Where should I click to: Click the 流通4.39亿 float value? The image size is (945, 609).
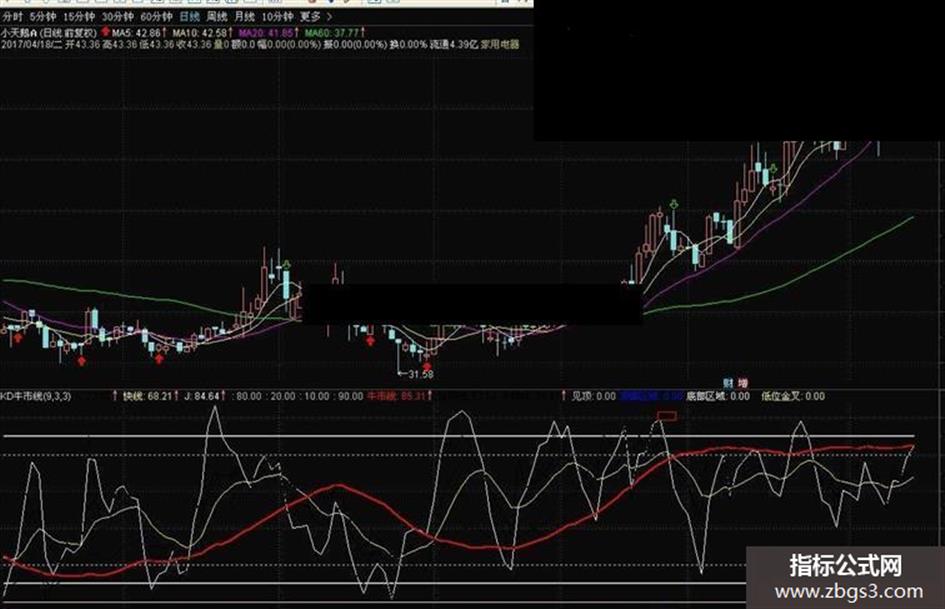point(454,44)
